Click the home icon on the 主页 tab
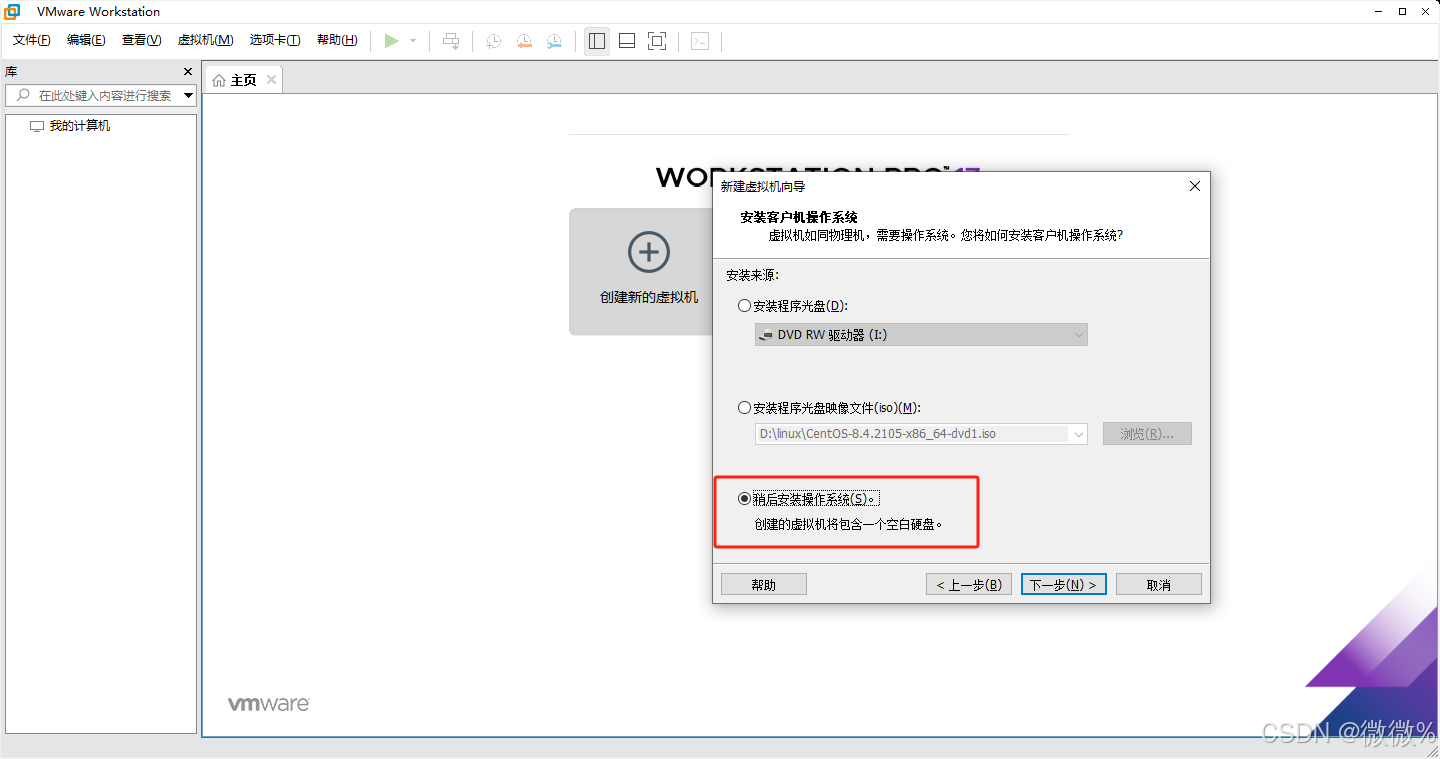The image size is (1440, 759). (219, 80)
